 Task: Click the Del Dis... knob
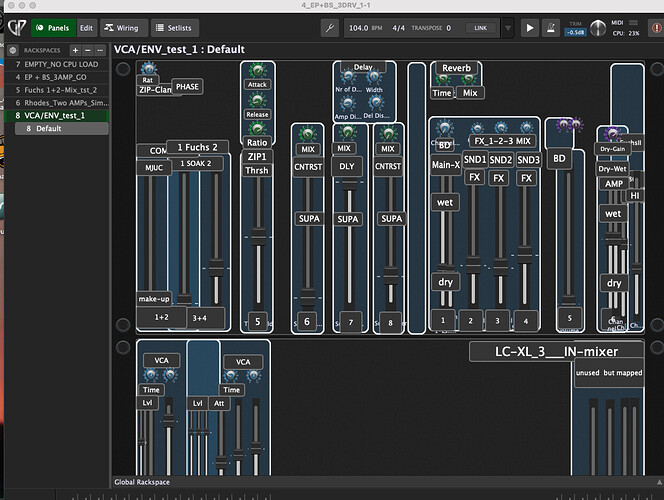[376, 103]
